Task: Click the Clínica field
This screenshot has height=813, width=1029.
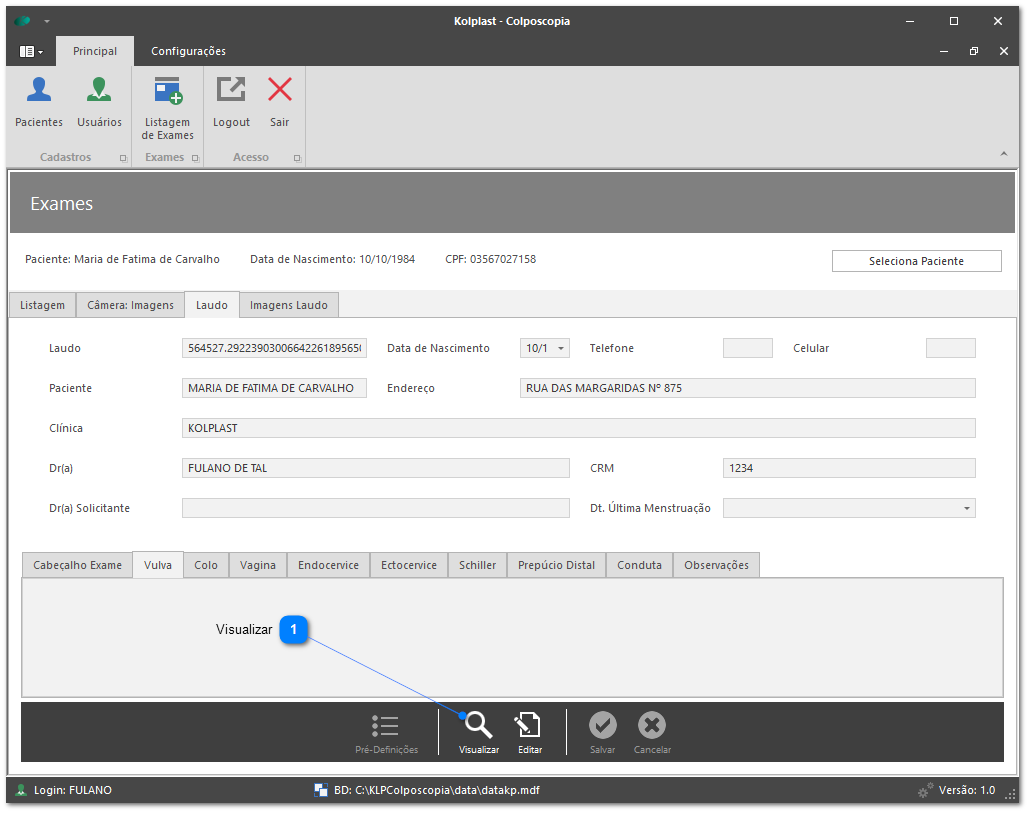Action: [579, 428]
